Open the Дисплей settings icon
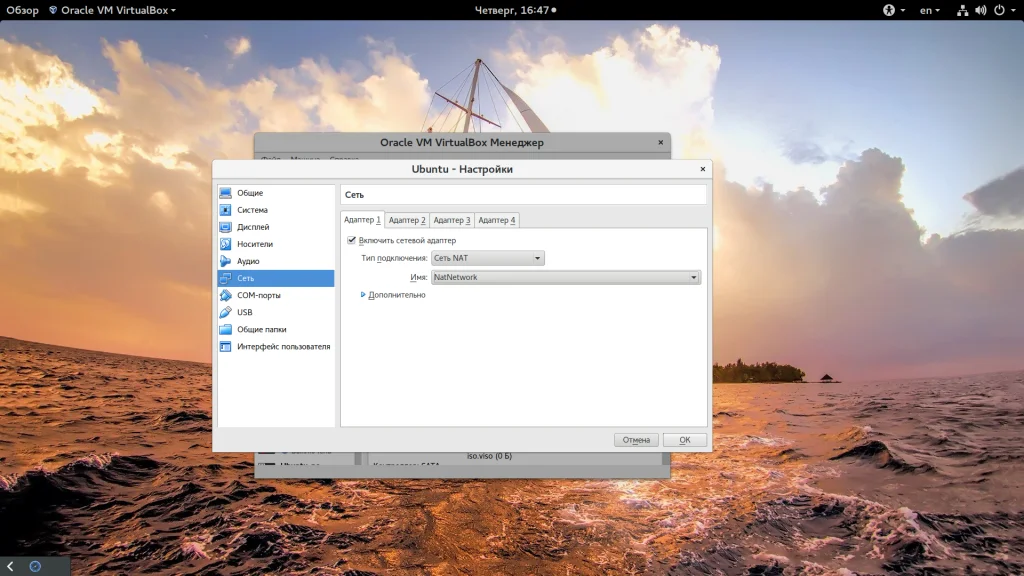The height and width of the screenshot is (576, 1024). coord(226,227)
